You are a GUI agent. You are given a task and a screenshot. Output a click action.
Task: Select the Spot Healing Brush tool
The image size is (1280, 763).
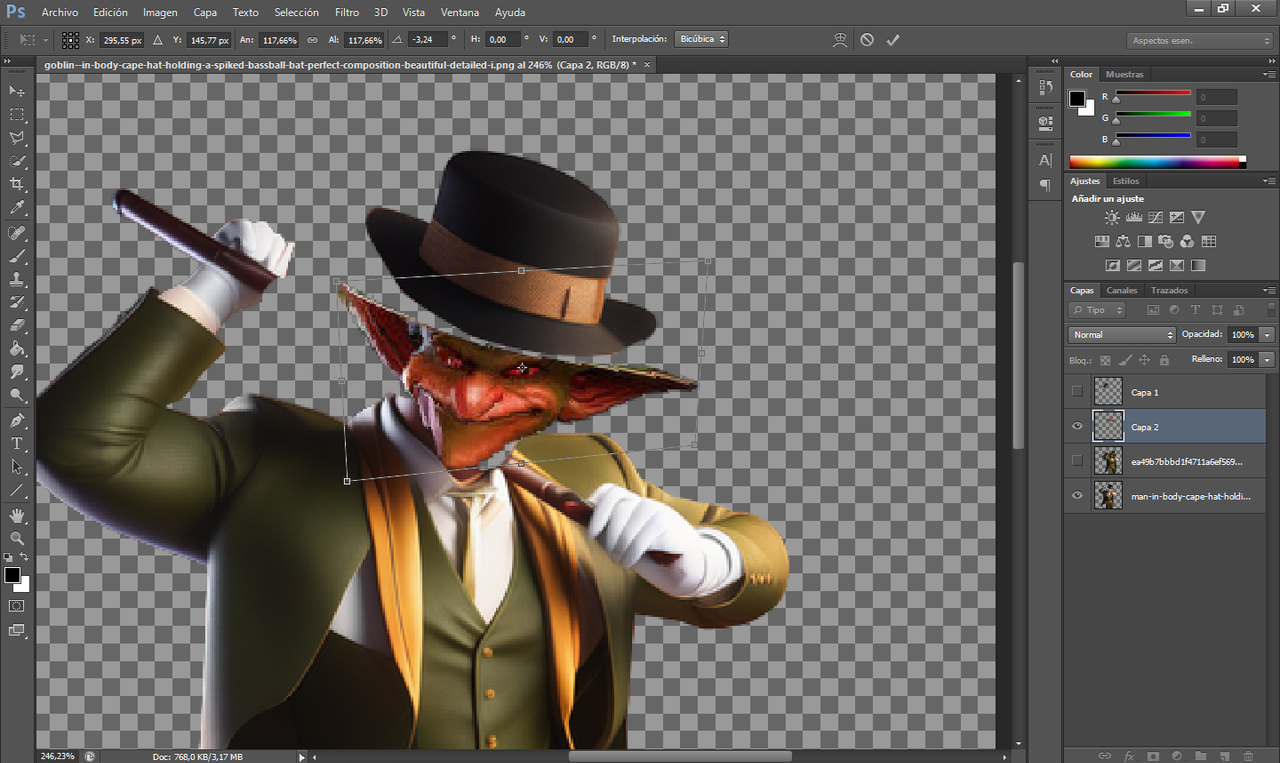(17, 232)
